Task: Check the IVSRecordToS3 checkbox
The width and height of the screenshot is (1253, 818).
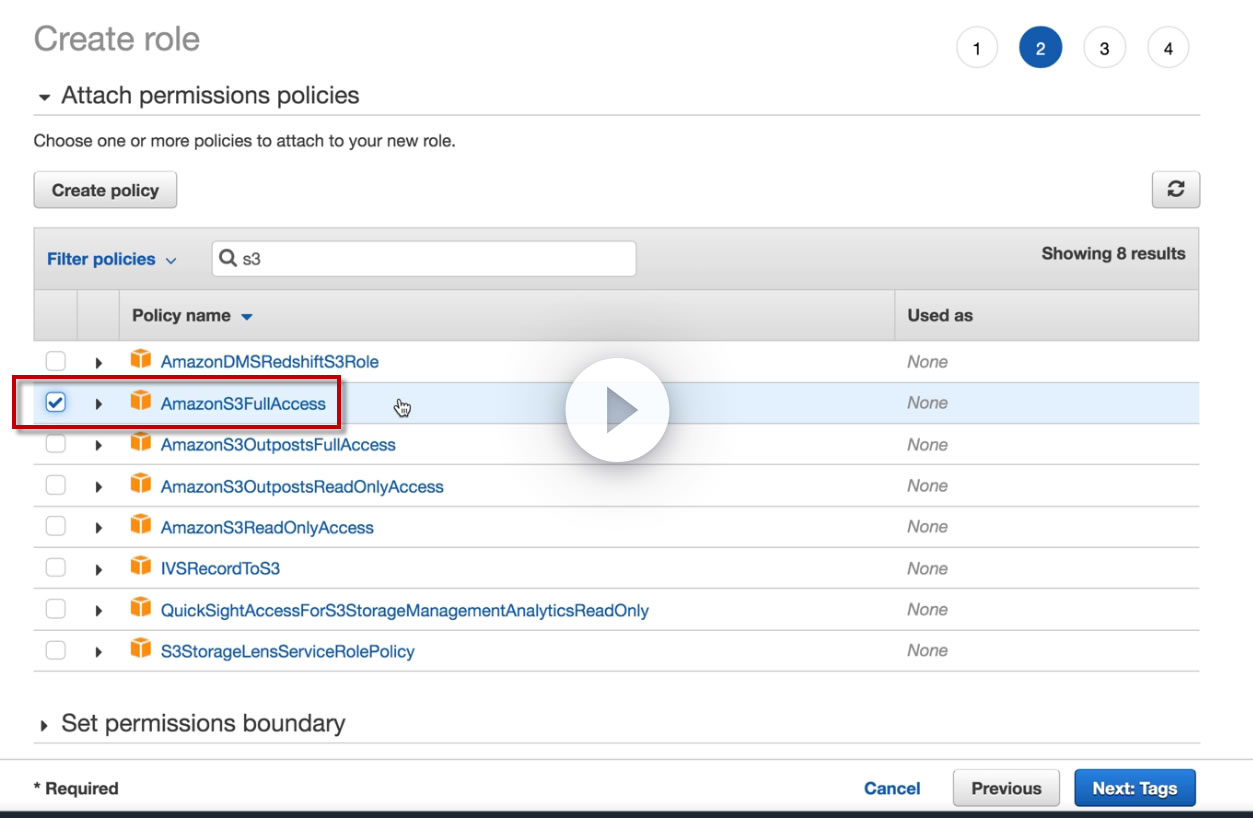Action: (x=56, y=568)
